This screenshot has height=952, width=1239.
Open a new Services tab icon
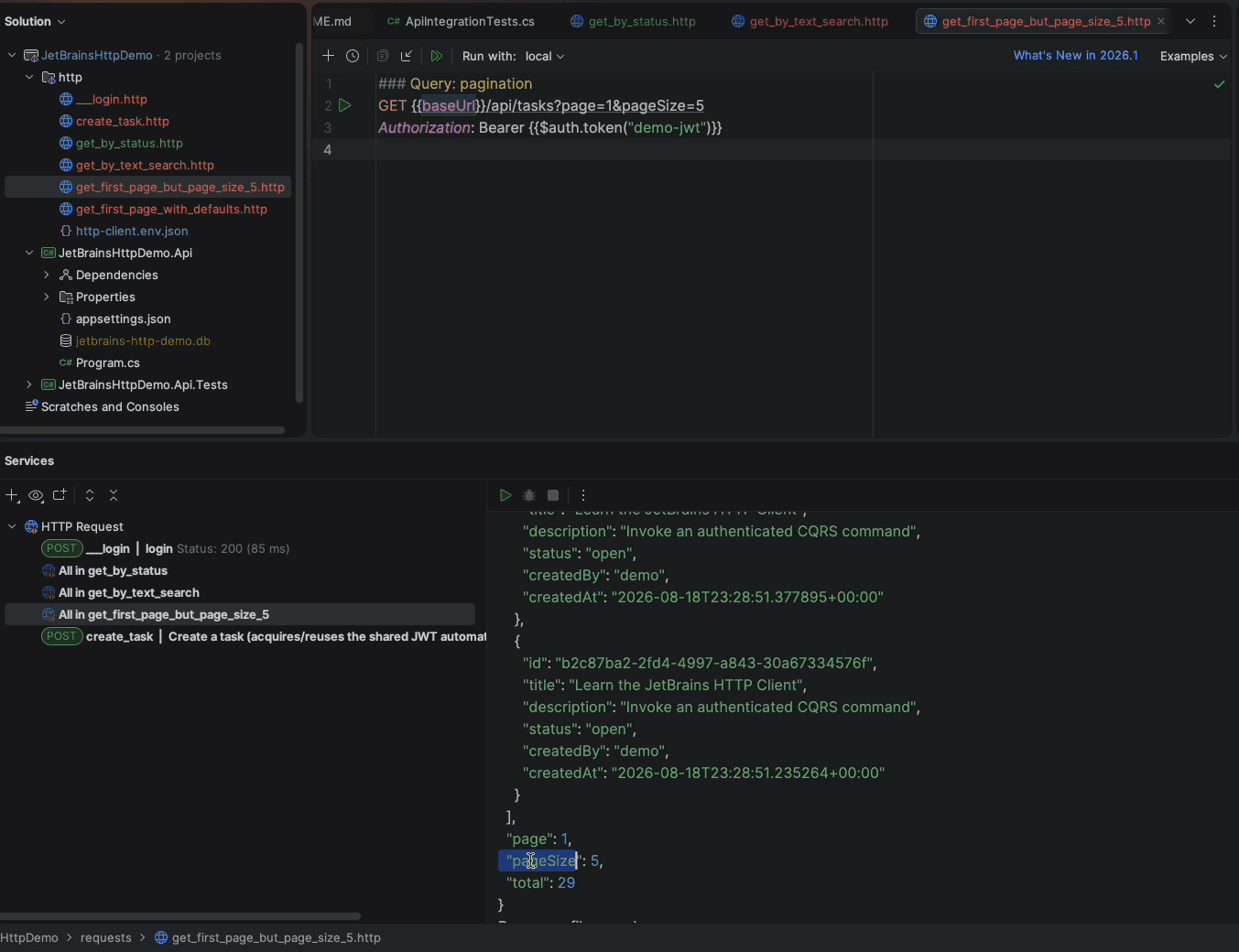pos(60,495)
